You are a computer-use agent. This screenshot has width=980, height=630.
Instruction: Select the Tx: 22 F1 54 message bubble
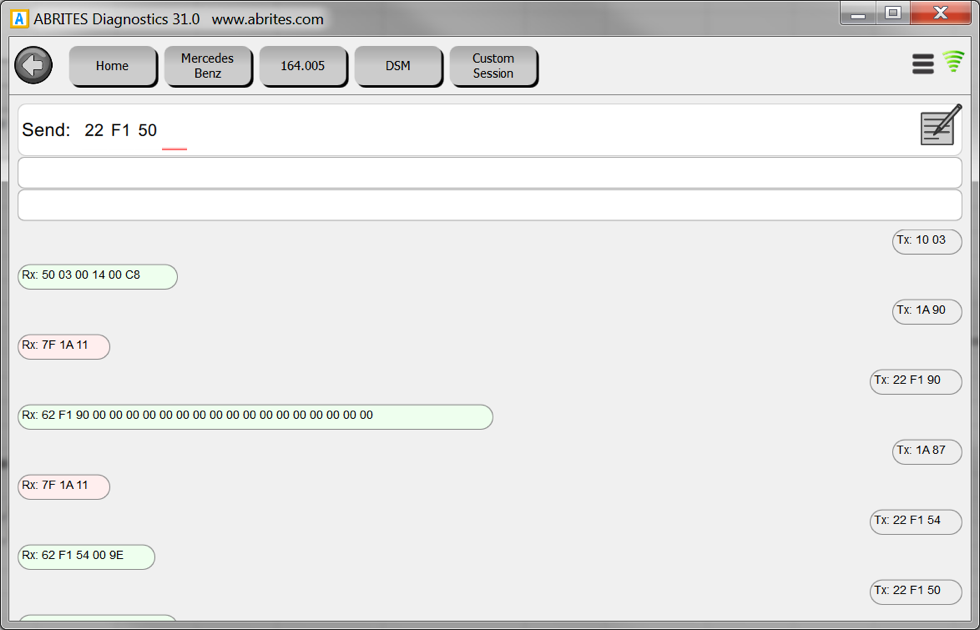point(916,521)
